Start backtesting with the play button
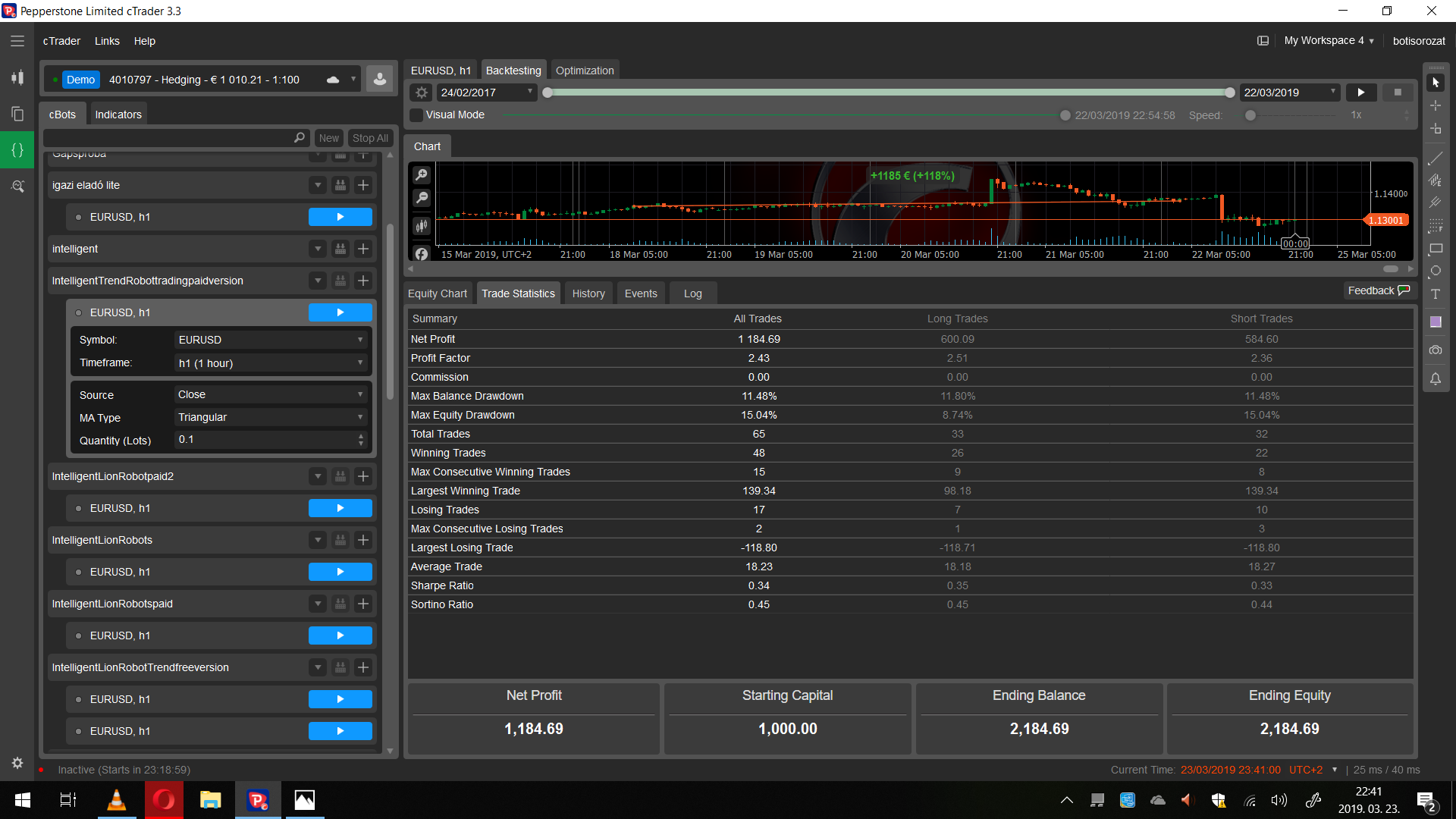The width and height of the screenshot is (1456, 819). pyautogui.click(x=1361, y=93)
